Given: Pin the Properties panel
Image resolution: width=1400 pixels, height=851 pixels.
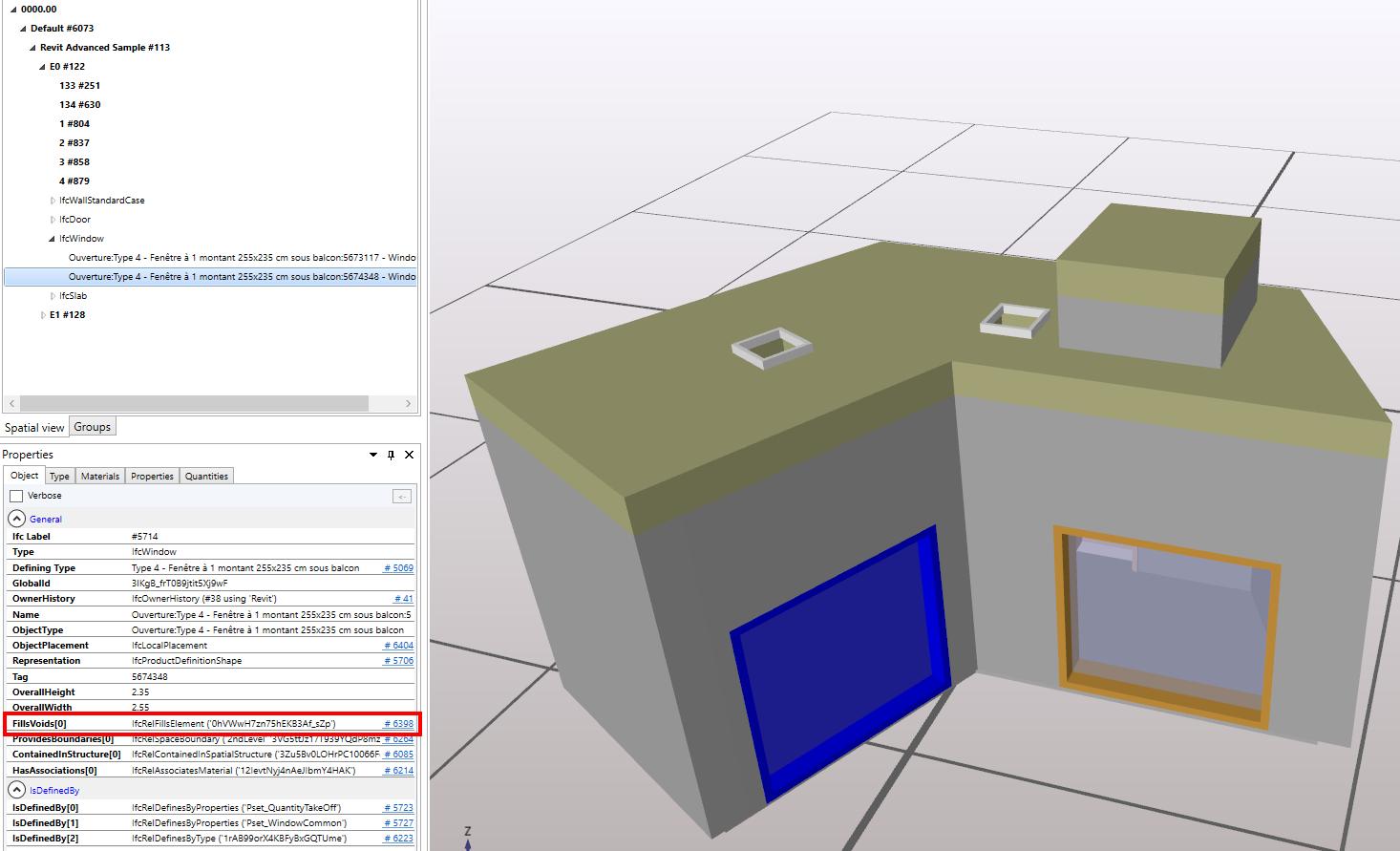Looking at the screenshot, I should [391, 455].
